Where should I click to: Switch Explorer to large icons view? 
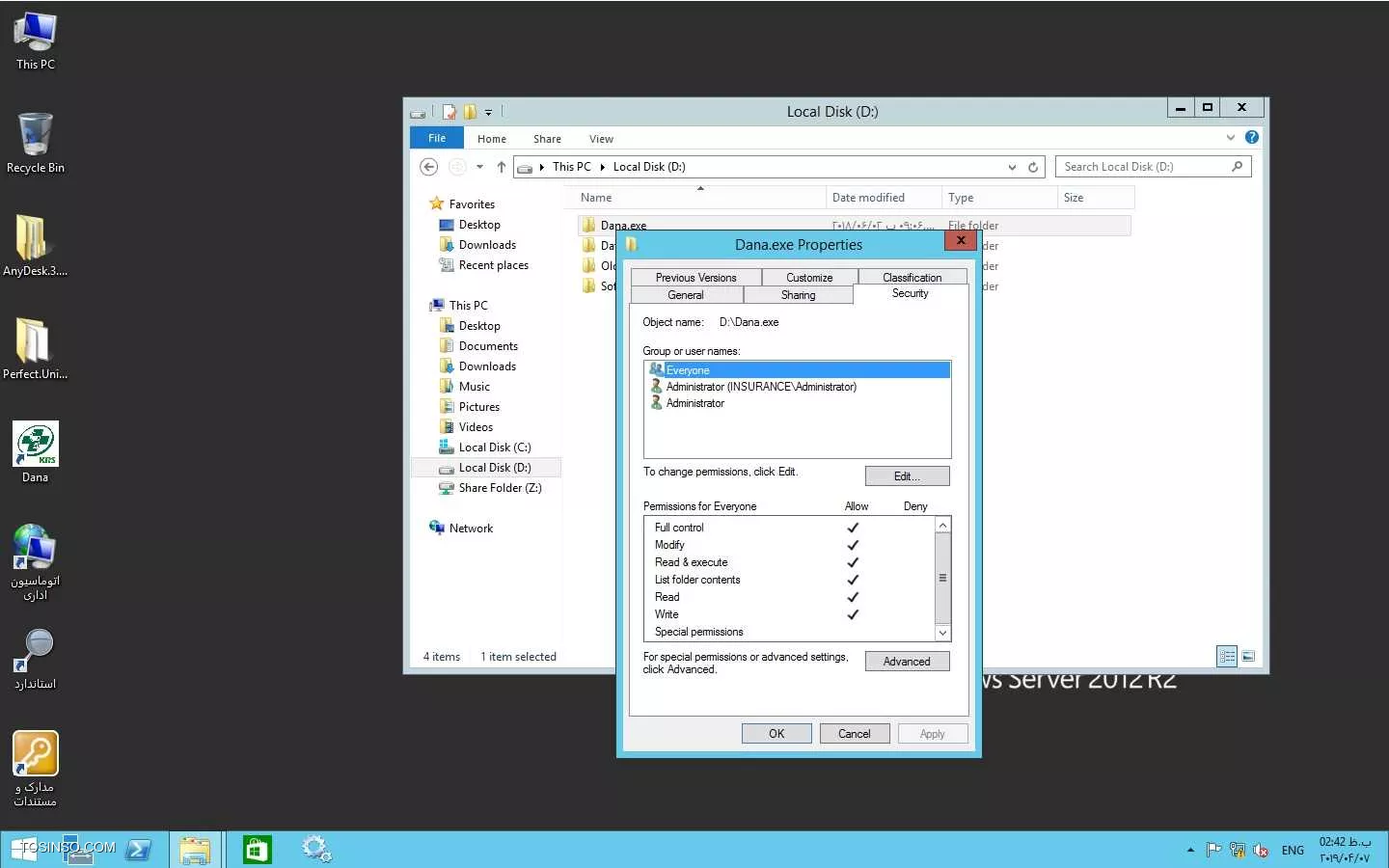pyautogui.click(x=1248, y=656)
